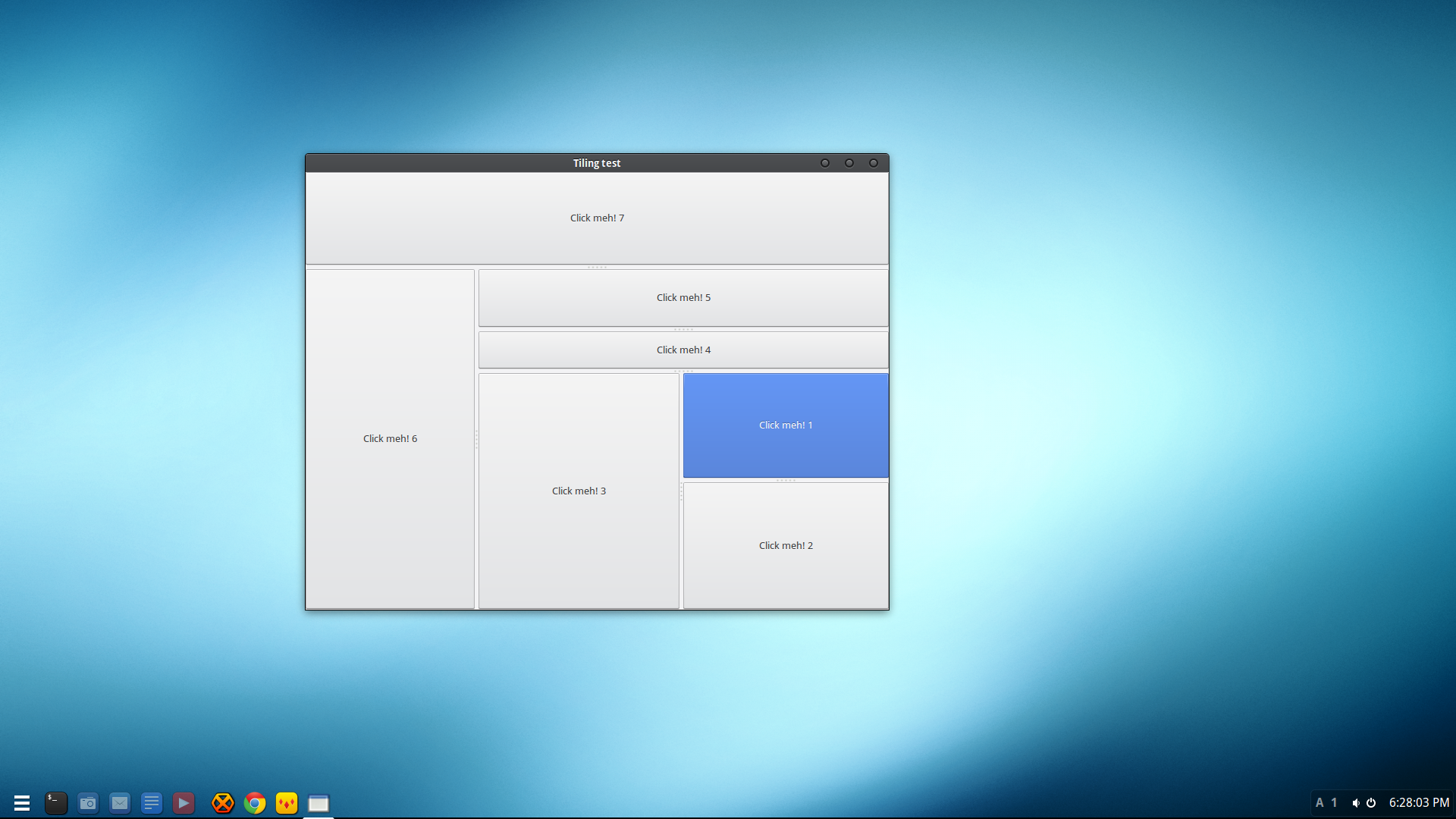Click the workspace number 1 indicator
The image size is (1456, 819).
[1334, 802]
